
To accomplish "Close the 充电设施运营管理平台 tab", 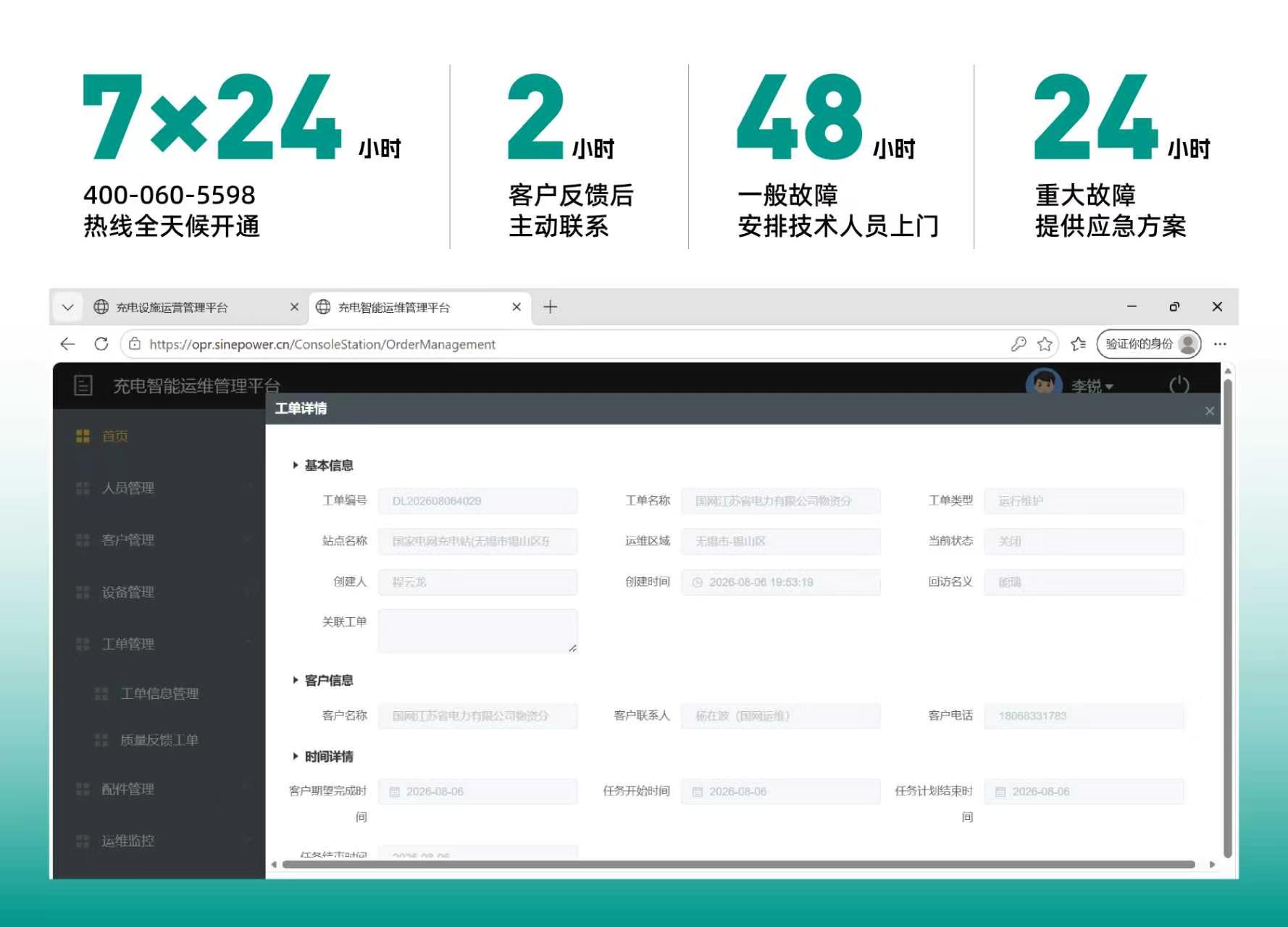I will 294,307.
